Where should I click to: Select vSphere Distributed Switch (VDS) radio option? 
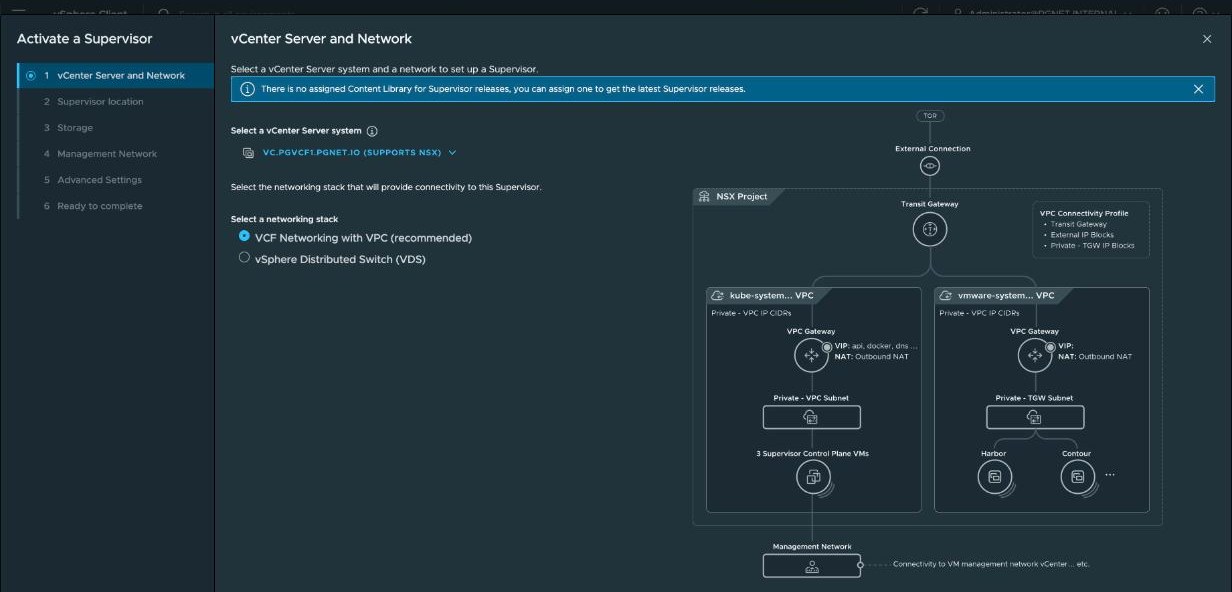[x=244, y=258]
